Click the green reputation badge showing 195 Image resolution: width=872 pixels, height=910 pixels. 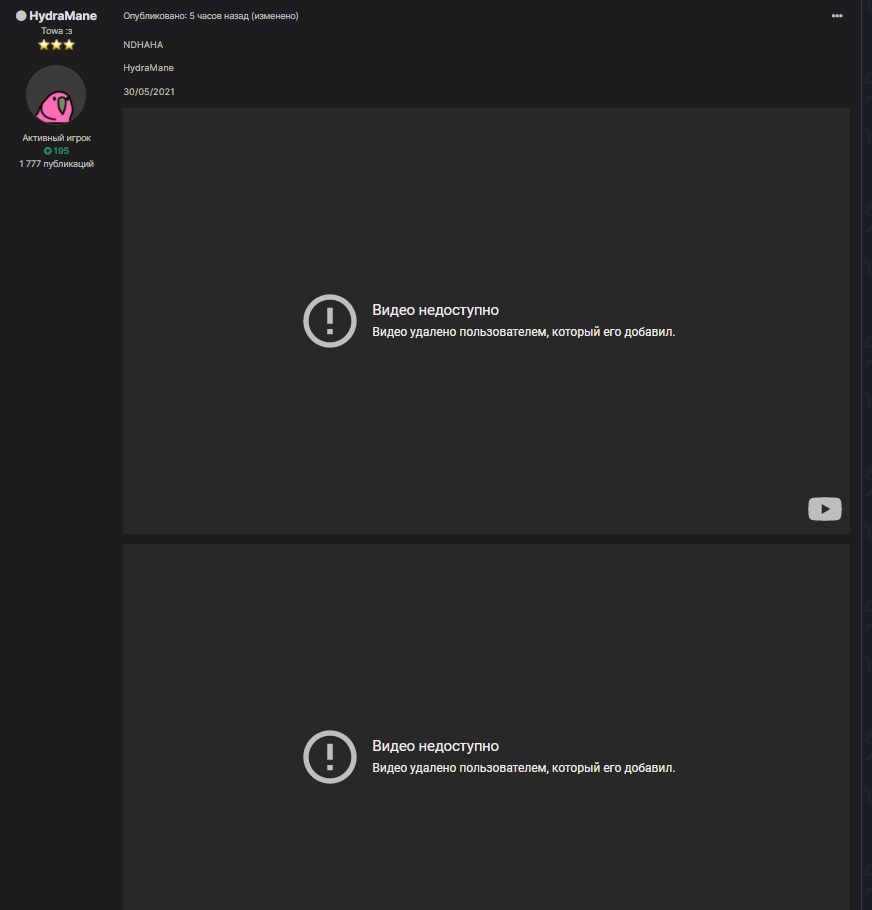(x=56, y=151)
